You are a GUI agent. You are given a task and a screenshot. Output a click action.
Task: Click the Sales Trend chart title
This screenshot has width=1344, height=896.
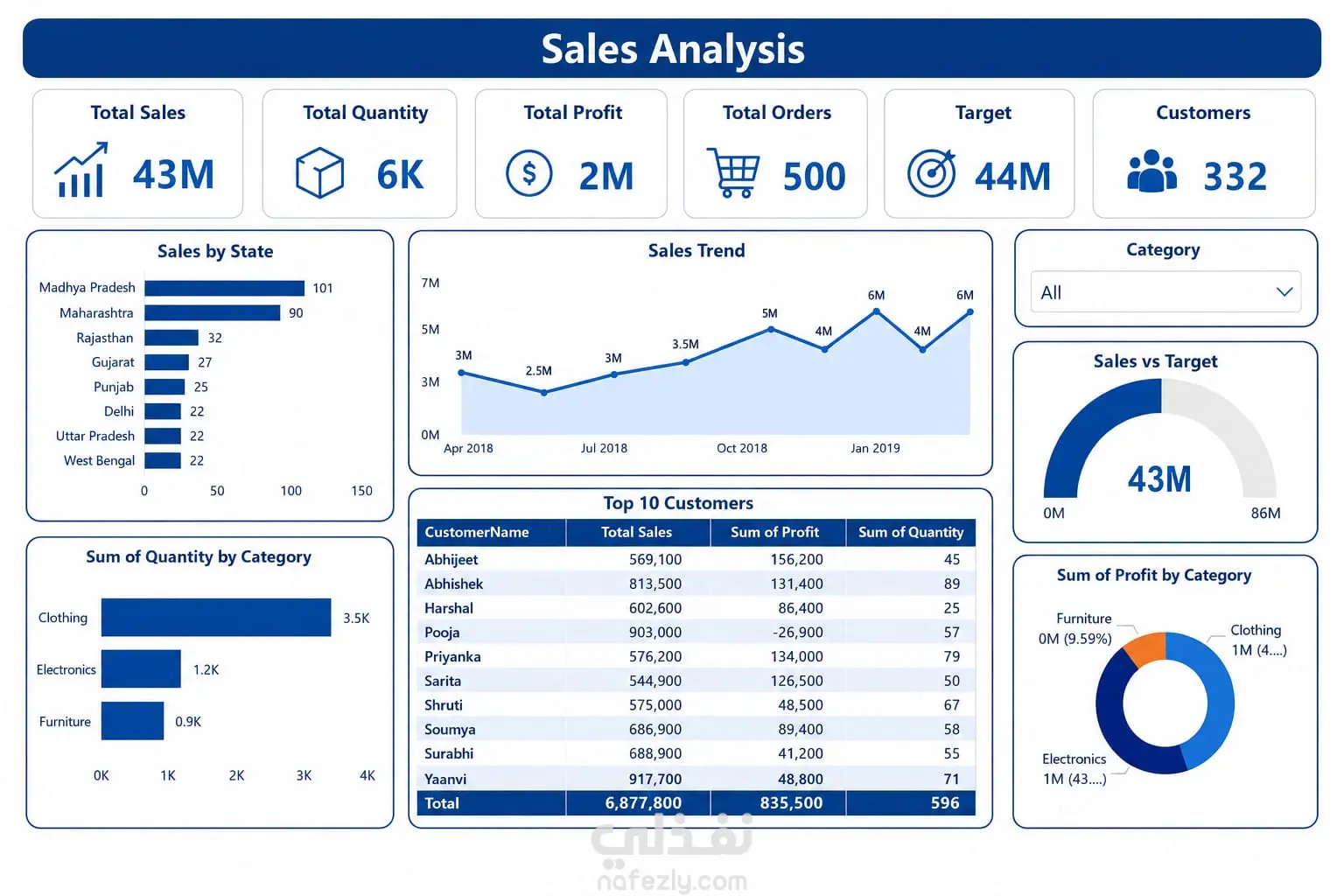(696, 250)
